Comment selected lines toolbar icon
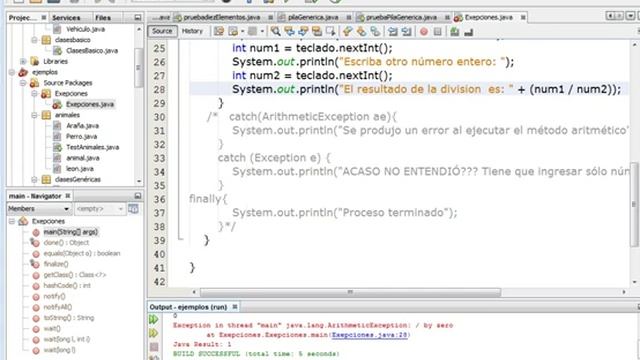This screenshot has height=360, width=640. pyautogui.click(x=454, y=31)
